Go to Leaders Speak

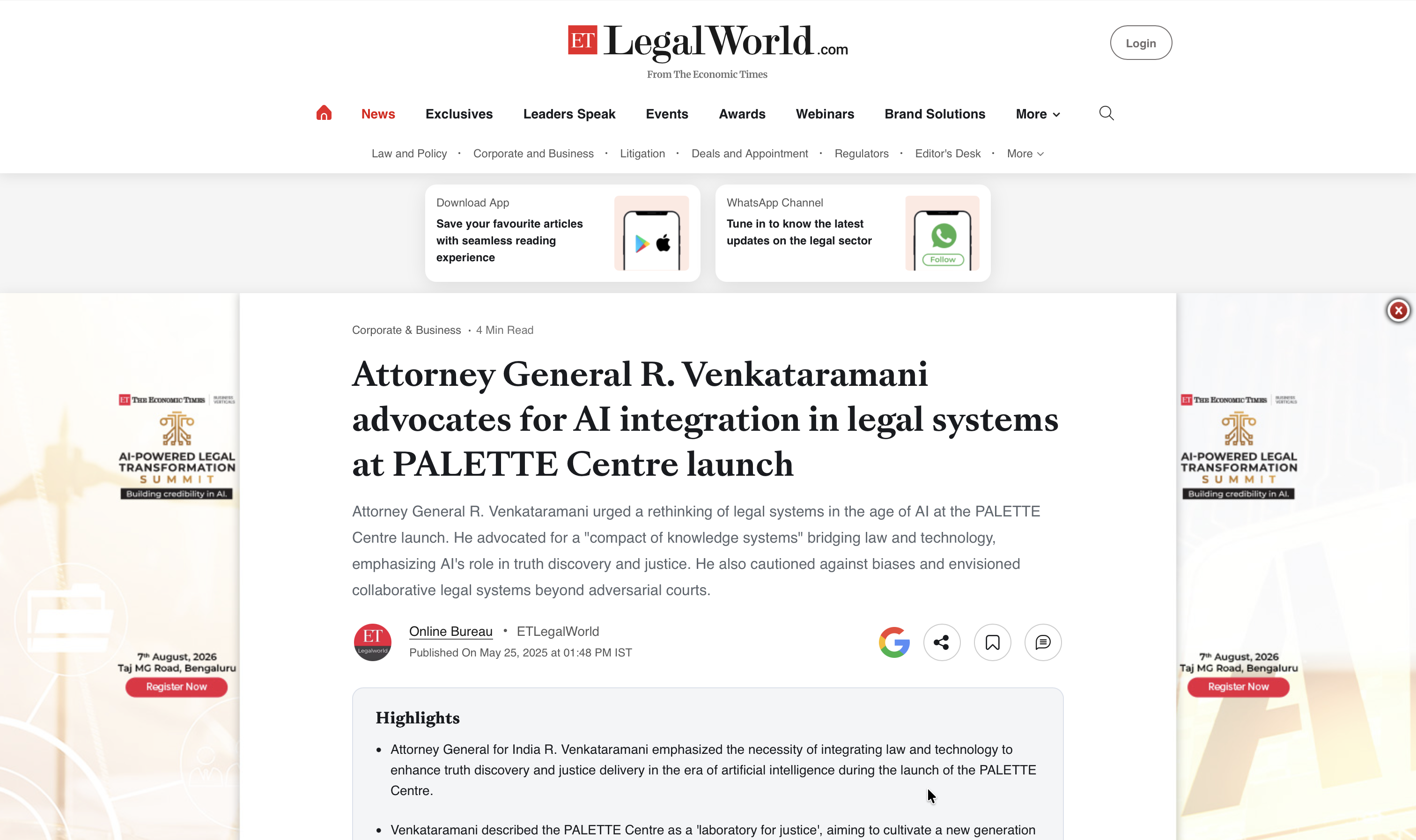tap(569, 114)
